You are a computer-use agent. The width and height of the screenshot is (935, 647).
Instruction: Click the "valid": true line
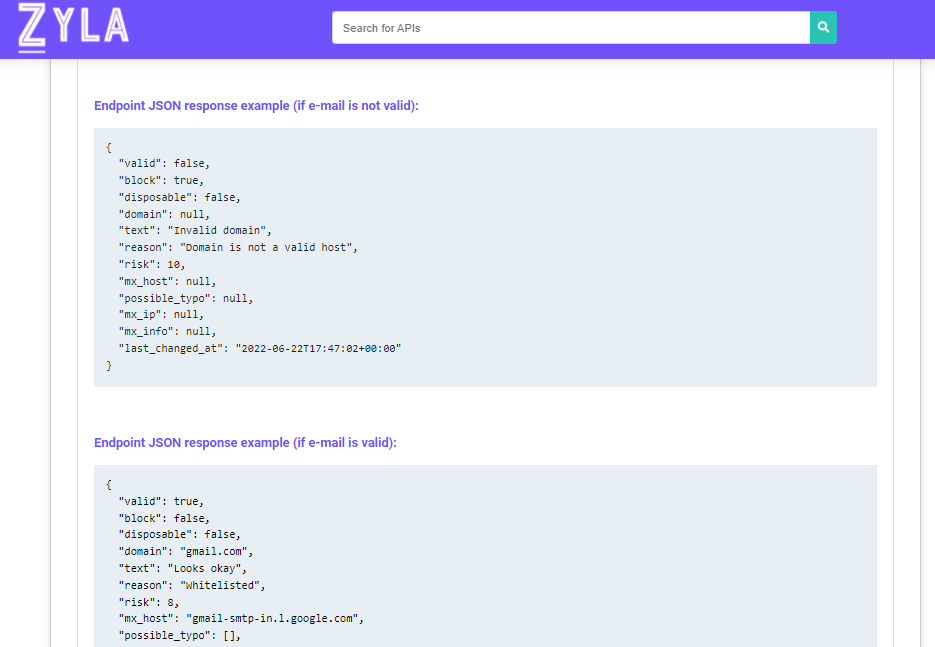click(x=161, y=501)
